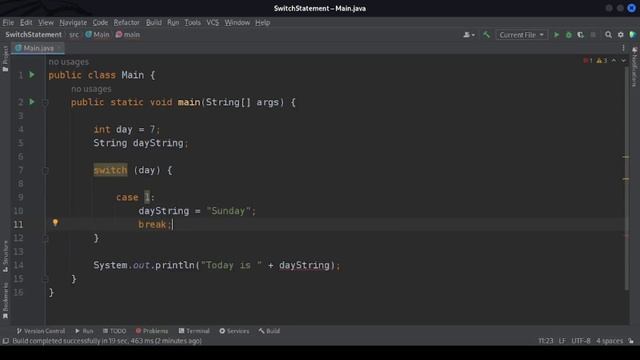Change indent setting 4 spaces
Screen dimensions: 640x360
pos(609,341)
